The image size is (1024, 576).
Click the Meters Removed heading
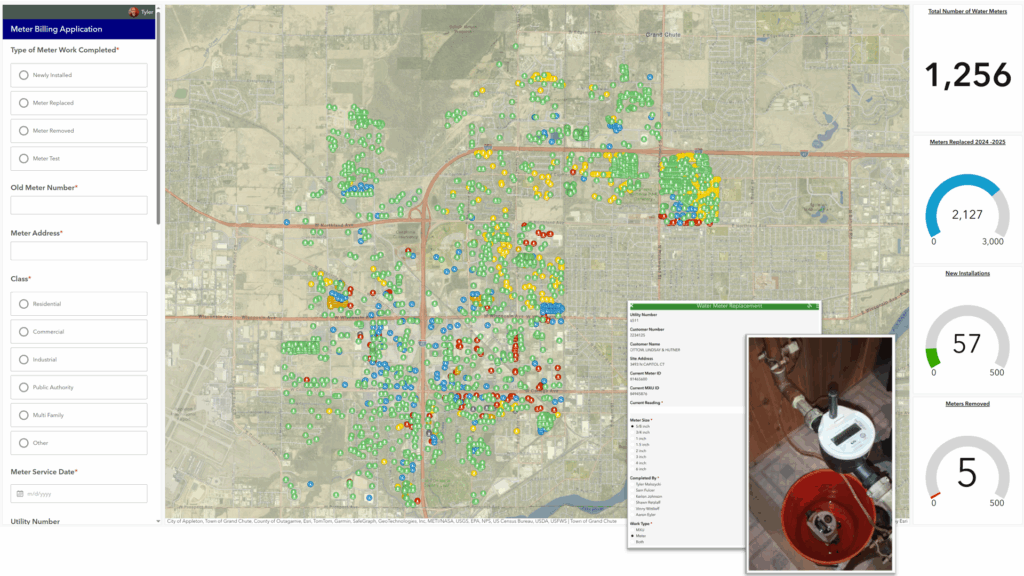(967, 404)
